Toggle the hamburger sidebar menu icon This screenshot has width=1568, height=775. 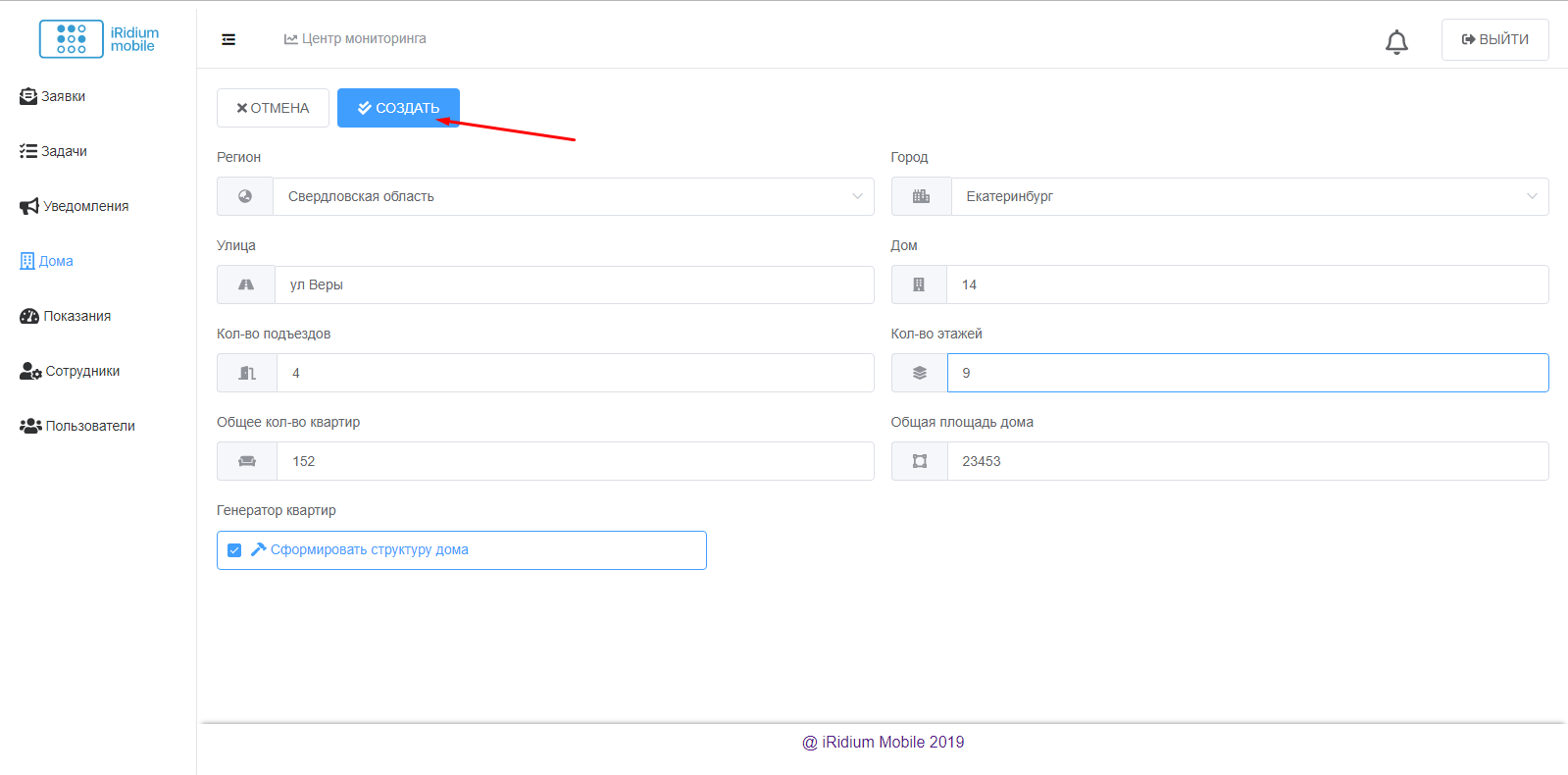click(x=228, y=39)
